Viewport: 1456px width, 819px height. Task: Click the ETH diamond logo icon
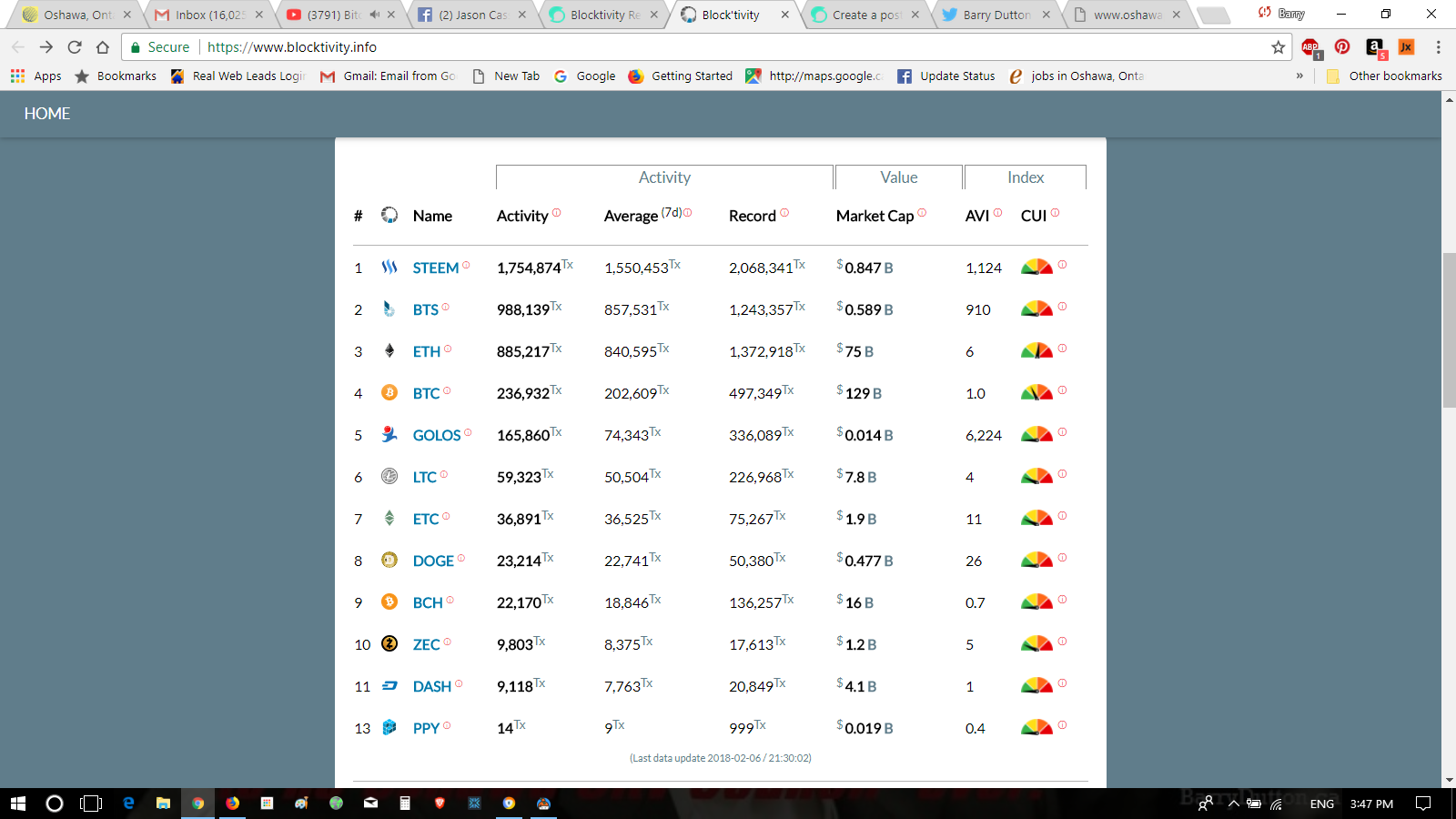pyautogui.click(x=389, y=350)
